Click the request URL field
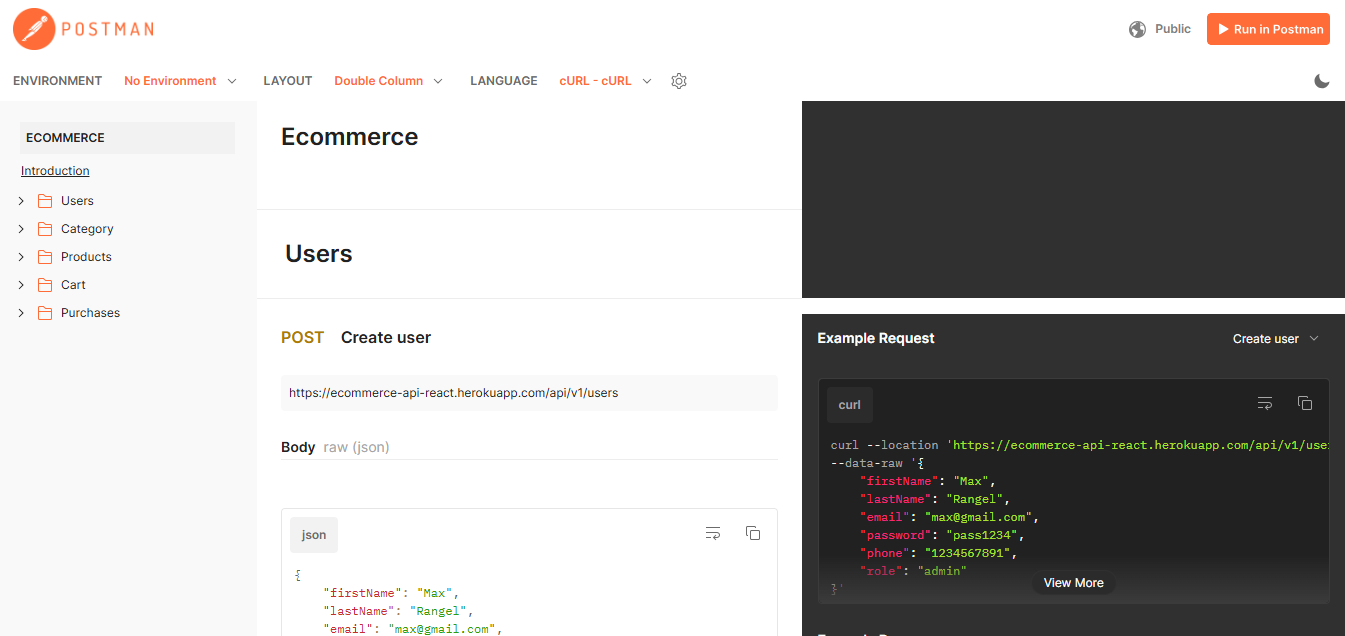 (529, 393)
